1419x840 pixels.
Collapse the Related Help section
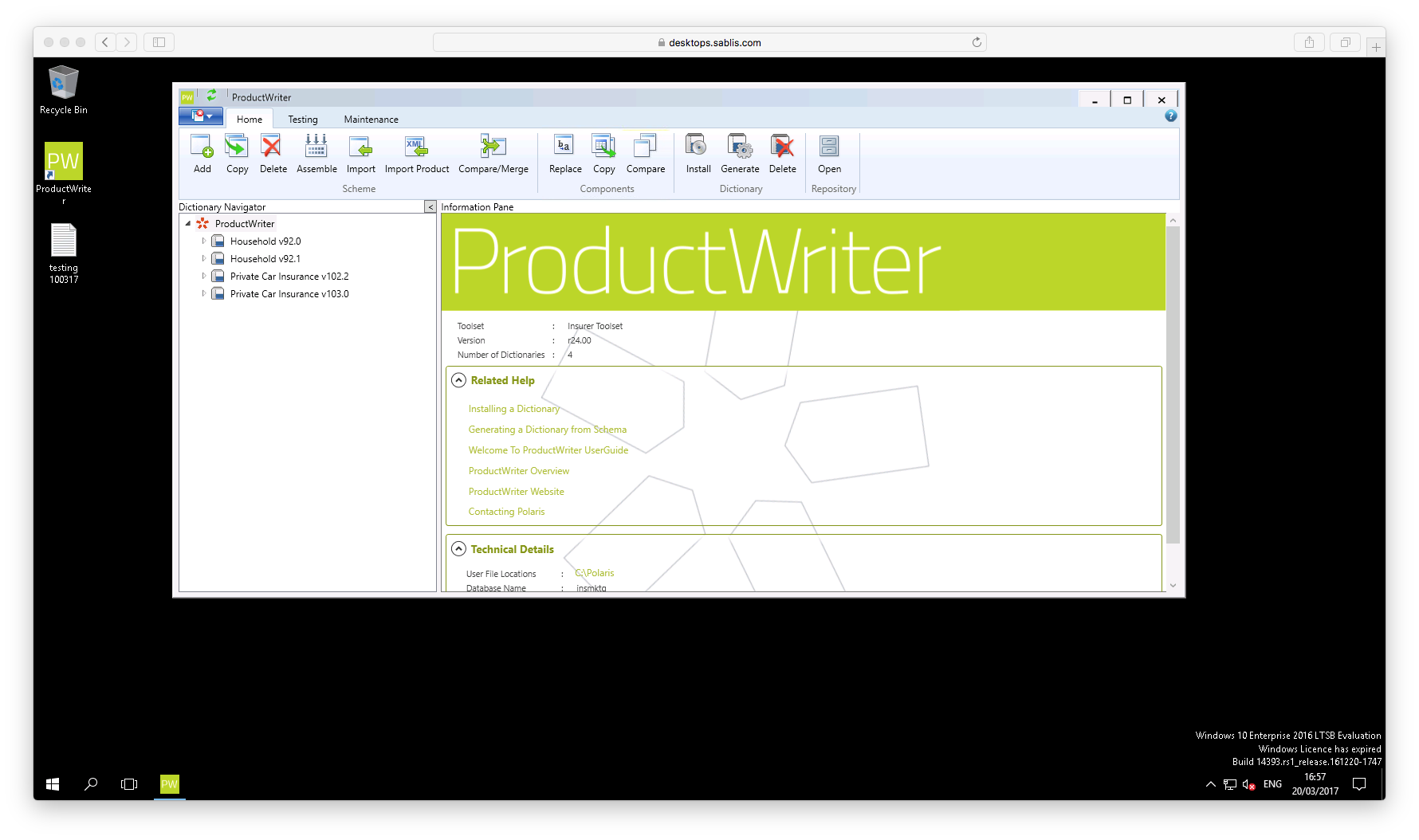[x=458, y=380]
